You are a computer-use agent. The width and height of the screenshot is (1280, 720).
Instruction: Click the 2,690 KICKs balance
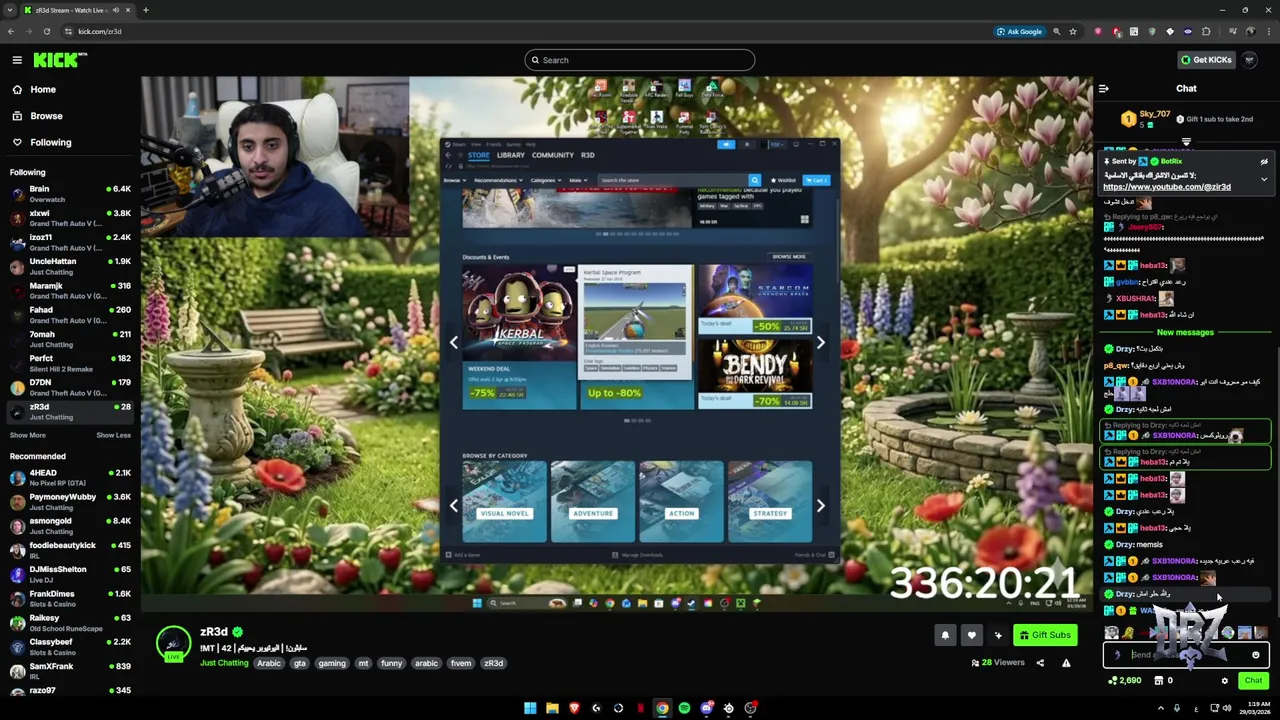pyautogui.click(x=1126, y=681)
